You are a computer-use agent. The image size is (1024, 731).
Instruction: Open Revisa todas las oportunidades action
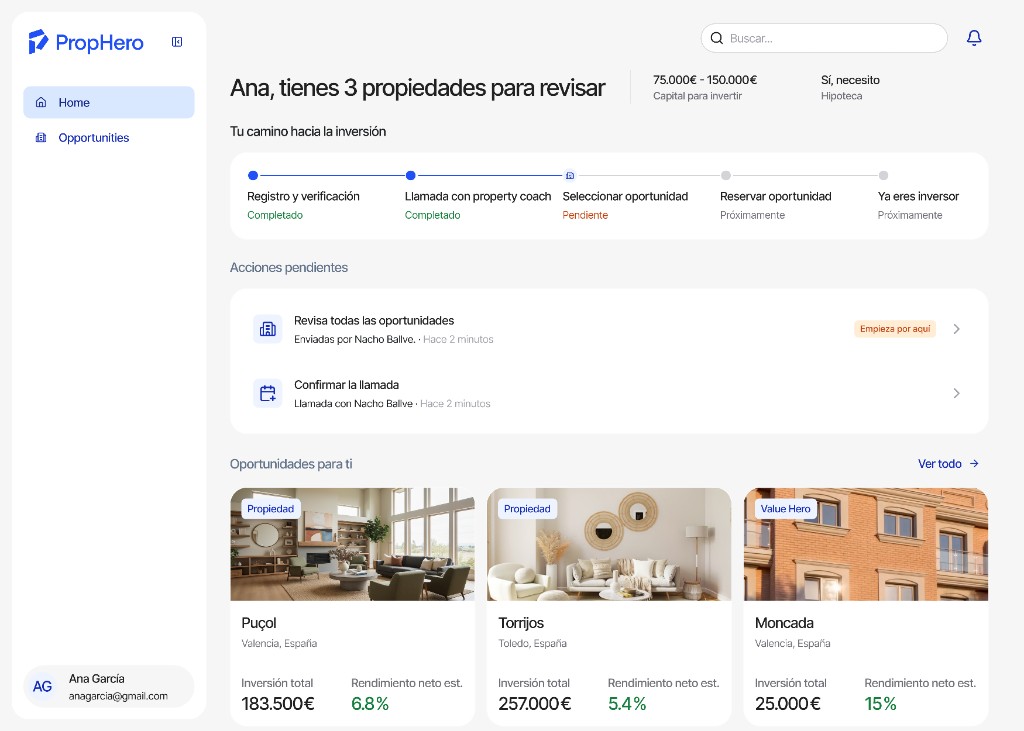pos(609,329)
